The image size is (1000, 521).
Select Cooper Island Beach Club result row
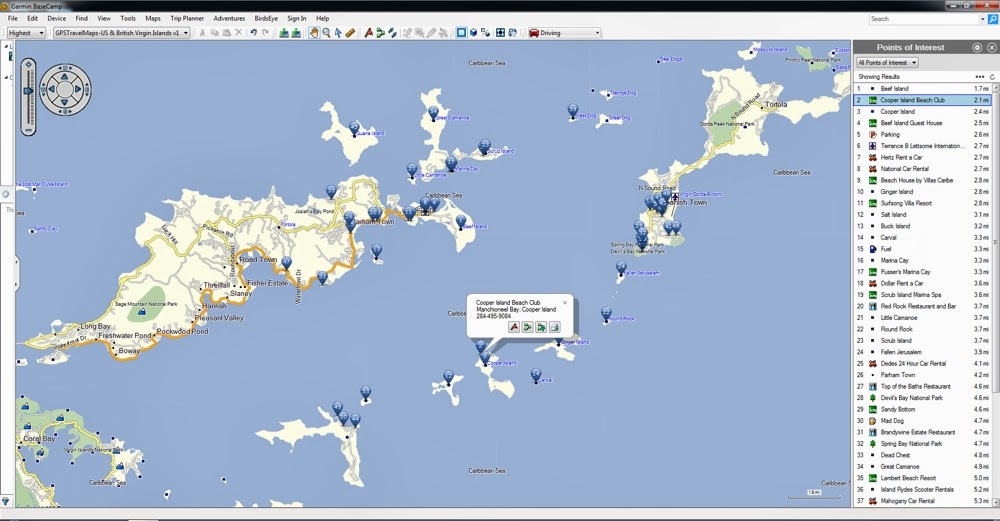point(922,100)
